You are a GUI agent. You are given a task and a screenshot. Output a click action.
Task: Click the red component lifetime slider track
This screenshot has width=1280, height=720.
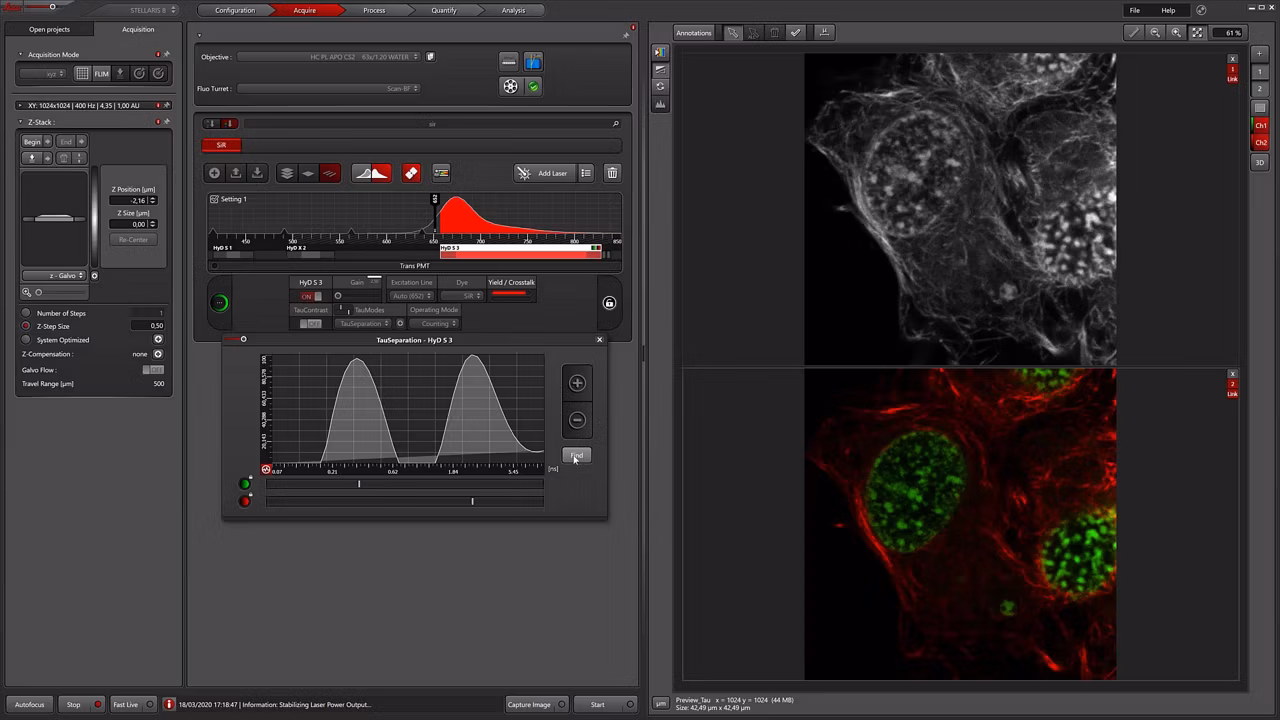click(405, 501)
